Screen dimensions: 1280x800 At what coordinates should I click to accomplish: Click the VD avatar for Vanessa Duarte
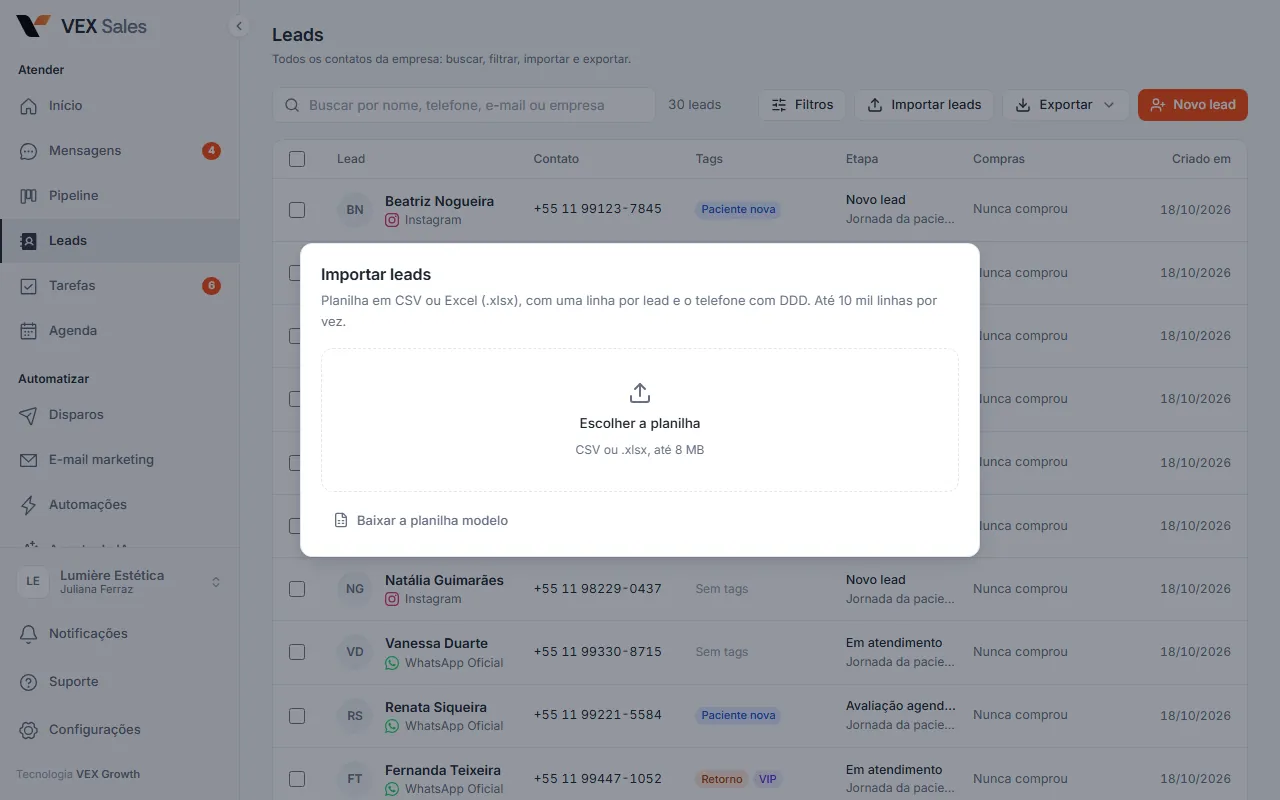355,652
